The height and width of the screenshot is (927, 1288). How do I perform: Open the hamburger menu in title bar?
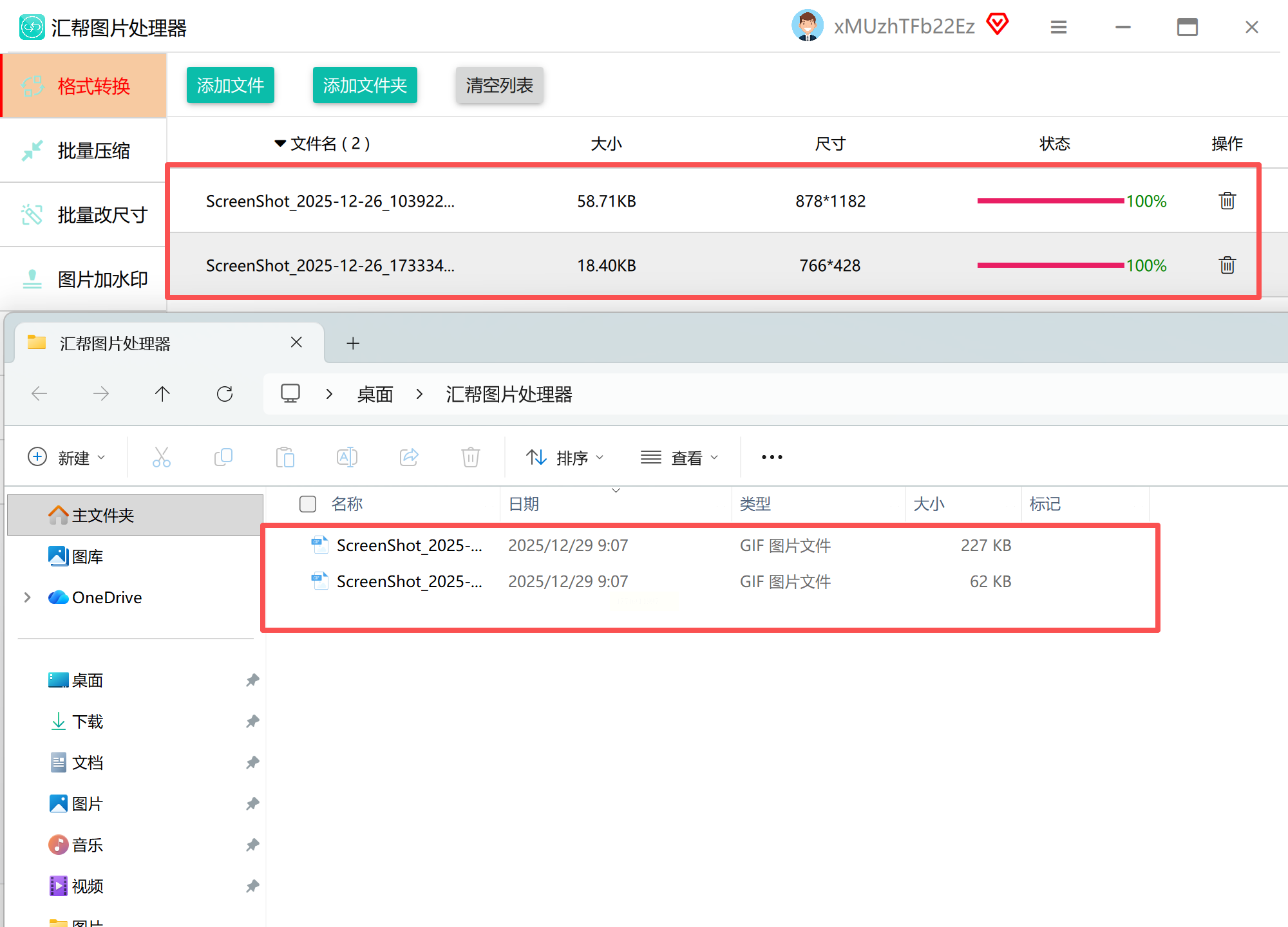[x=1058, y=27]
